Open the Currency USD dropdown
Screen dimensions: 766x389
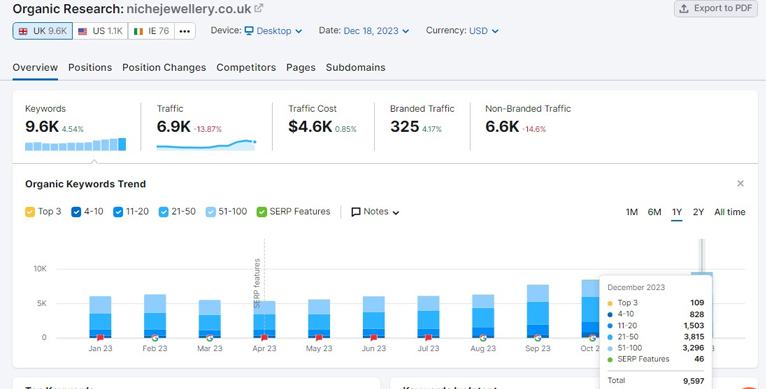coord(484,31)
